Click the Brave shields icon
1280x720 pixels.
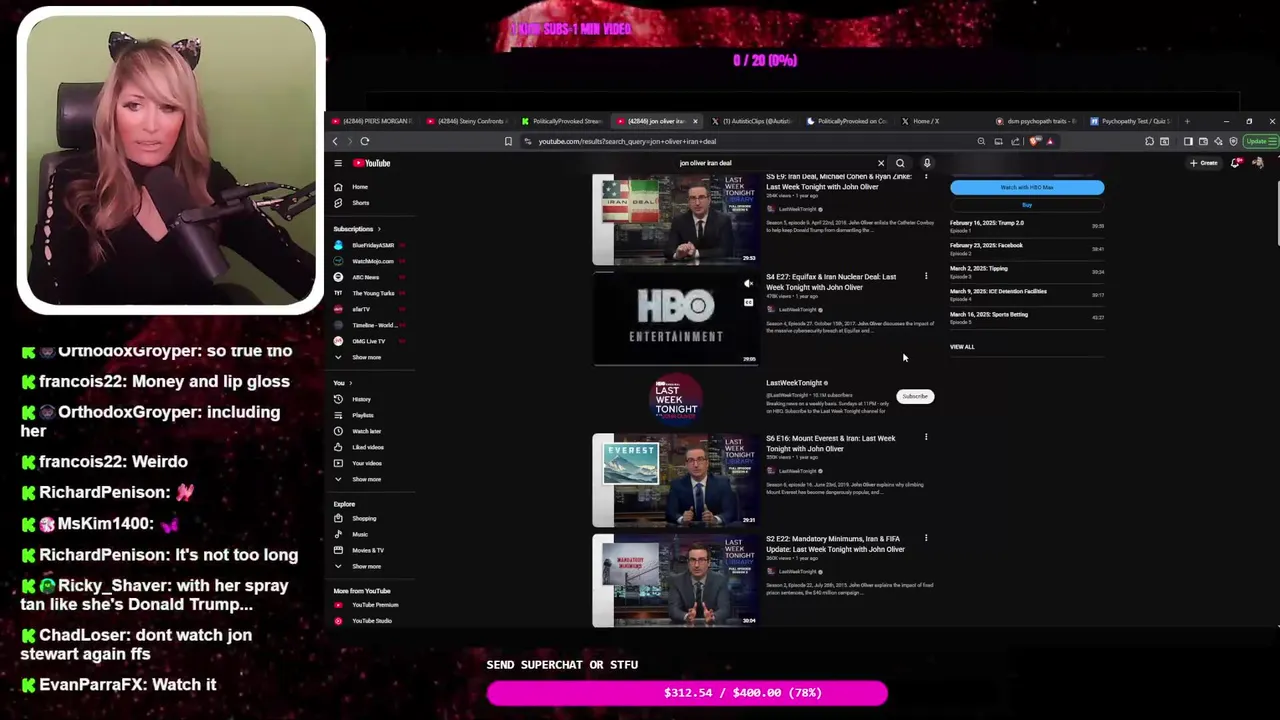pos(1034,141)
